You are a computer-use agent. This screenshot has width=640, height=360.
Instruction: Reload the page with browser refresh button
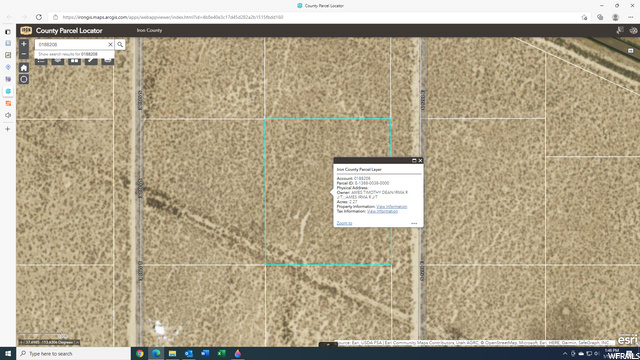39,17
